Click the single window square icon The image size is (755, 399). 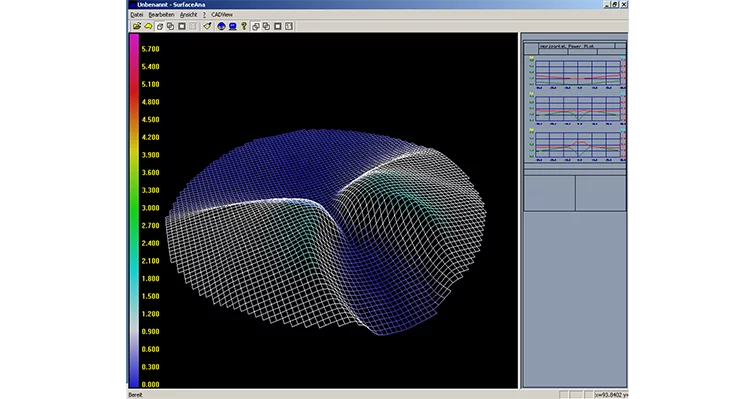point(182,26)
